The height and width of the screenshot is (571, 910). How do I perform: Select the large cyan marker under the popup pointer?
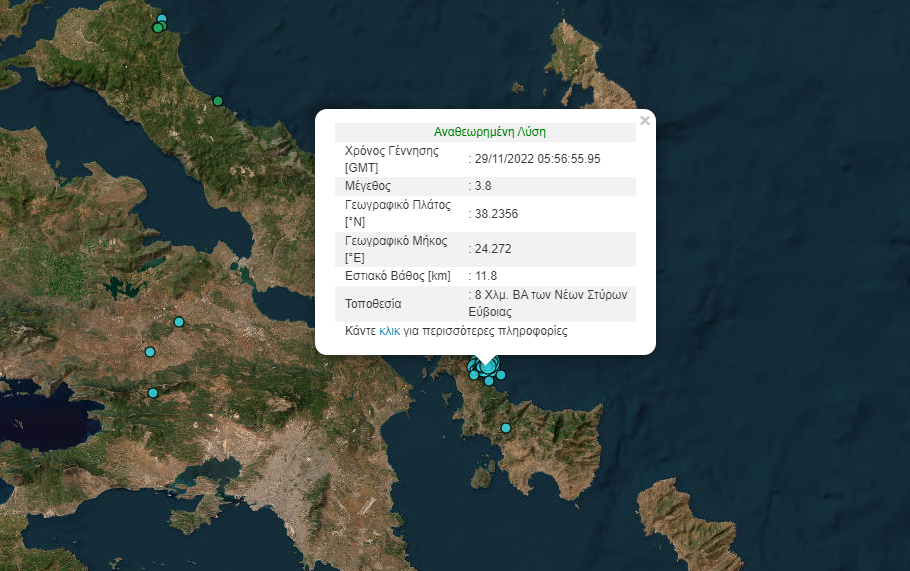(488, 364)
